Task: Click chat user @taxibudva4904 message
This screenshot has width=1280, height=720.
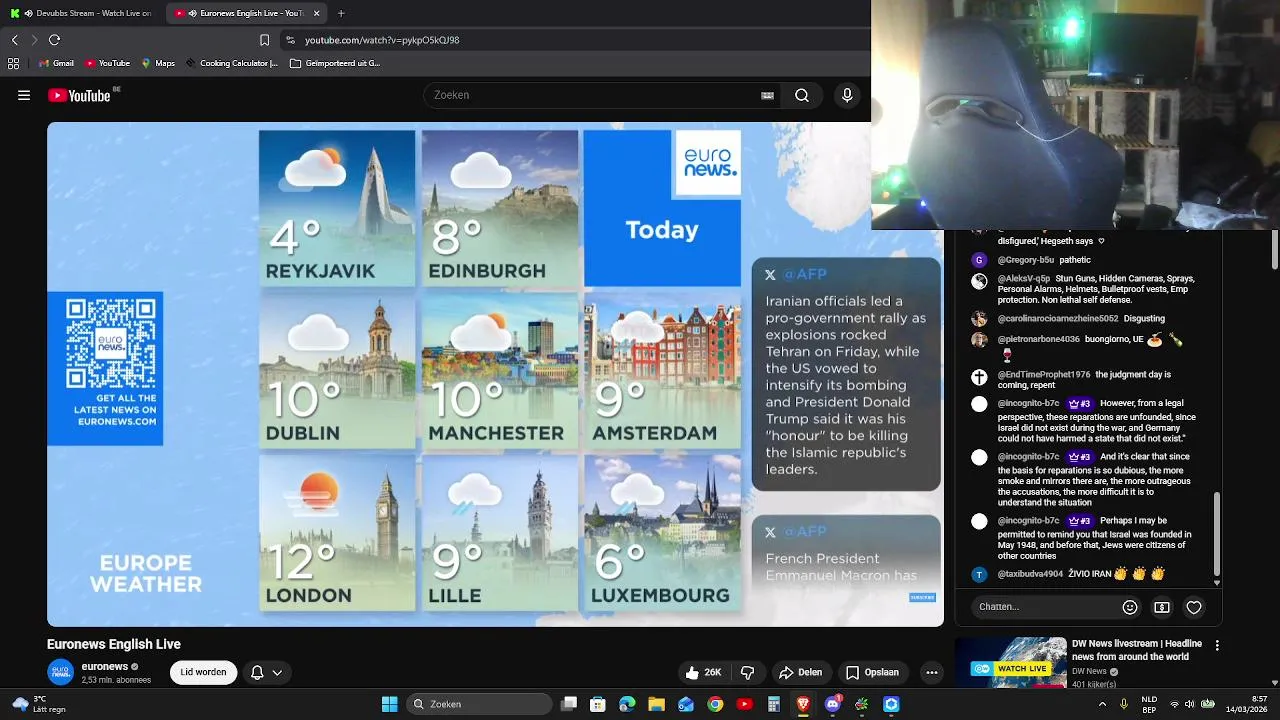Action: point(1068,574)
